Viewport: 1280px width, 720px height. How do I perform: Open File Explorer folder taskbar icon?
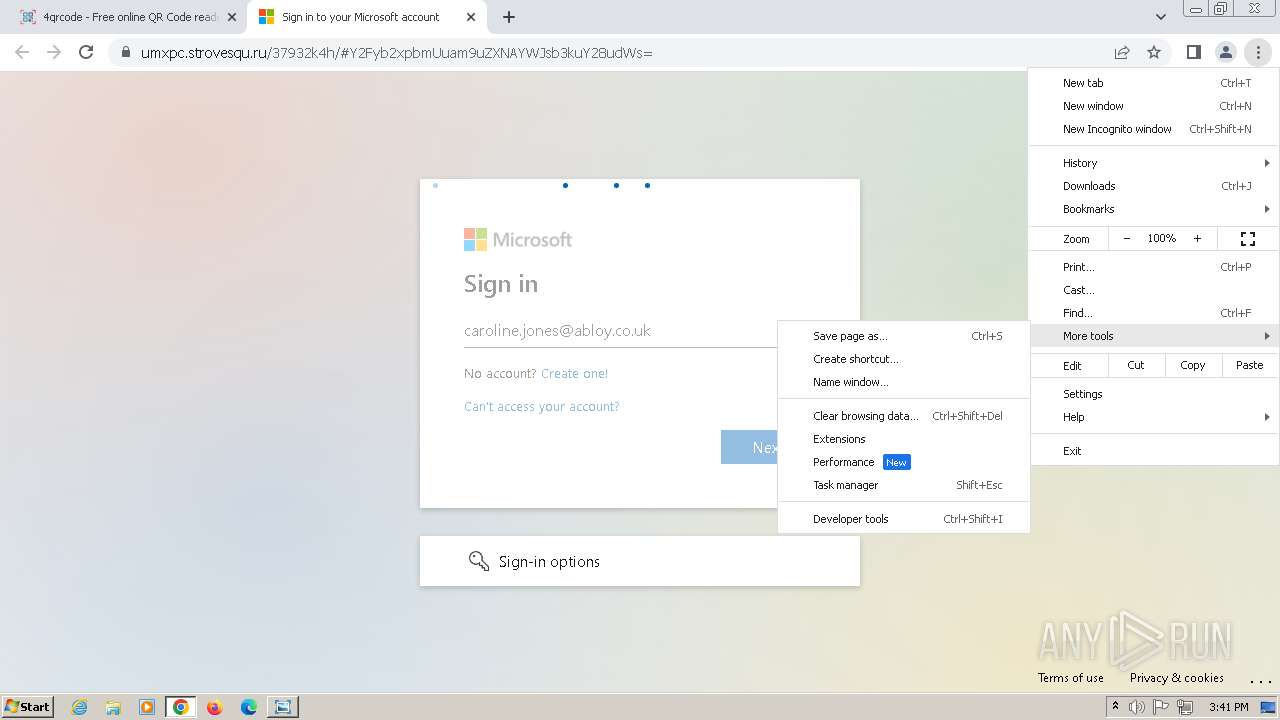point(113,707)
